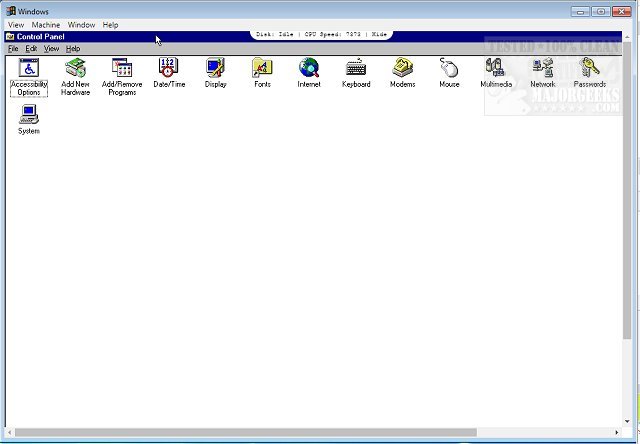Open Control Panel View menu
Image resolution: width=640 pixels, height=444 pixels.
[51, 49]
